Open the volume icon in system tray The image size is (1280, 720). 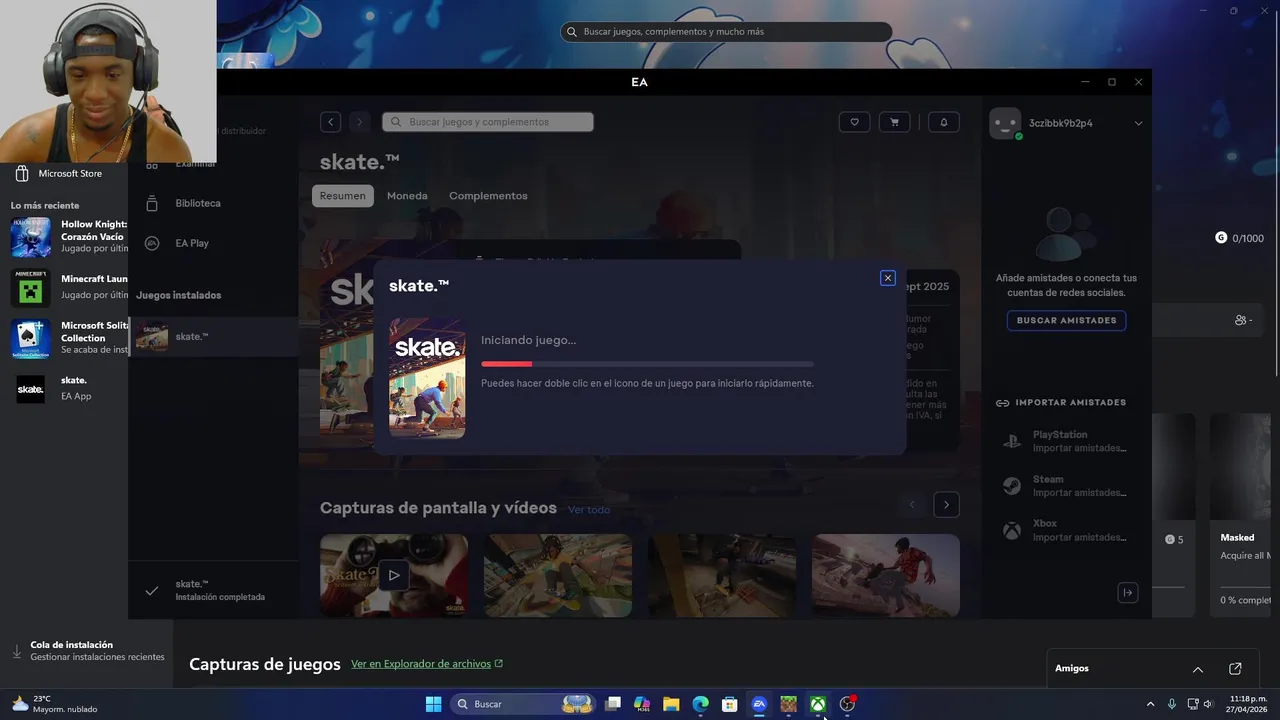pyautogui.click(x=1209, y=704)
